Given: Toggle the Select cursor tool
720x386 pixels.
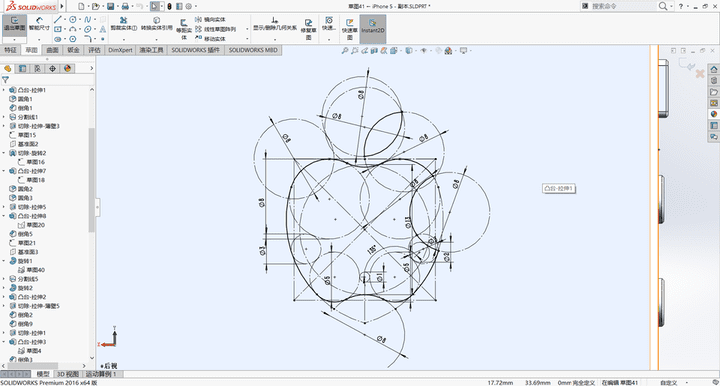Looking at the screenshot, I should click(155, 6).
